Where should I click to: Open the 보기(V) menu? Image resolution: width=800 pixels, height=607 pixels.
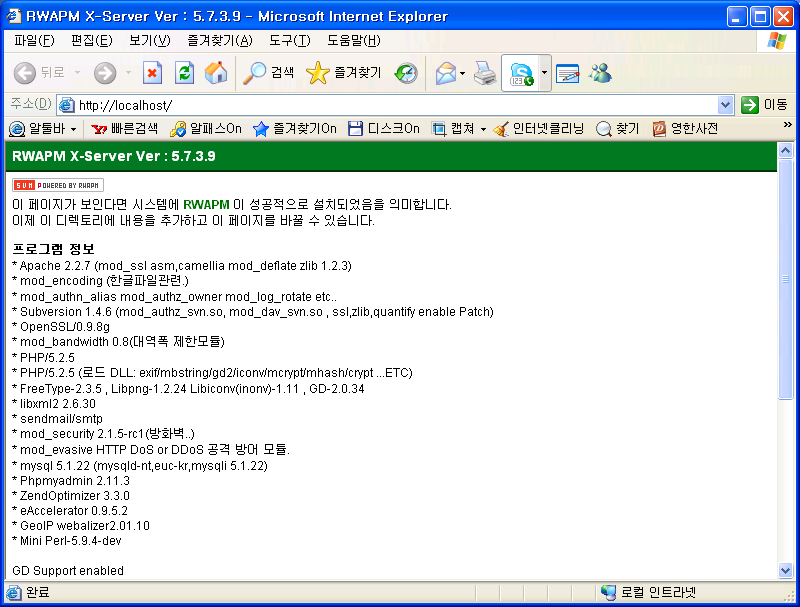(149, 41)
